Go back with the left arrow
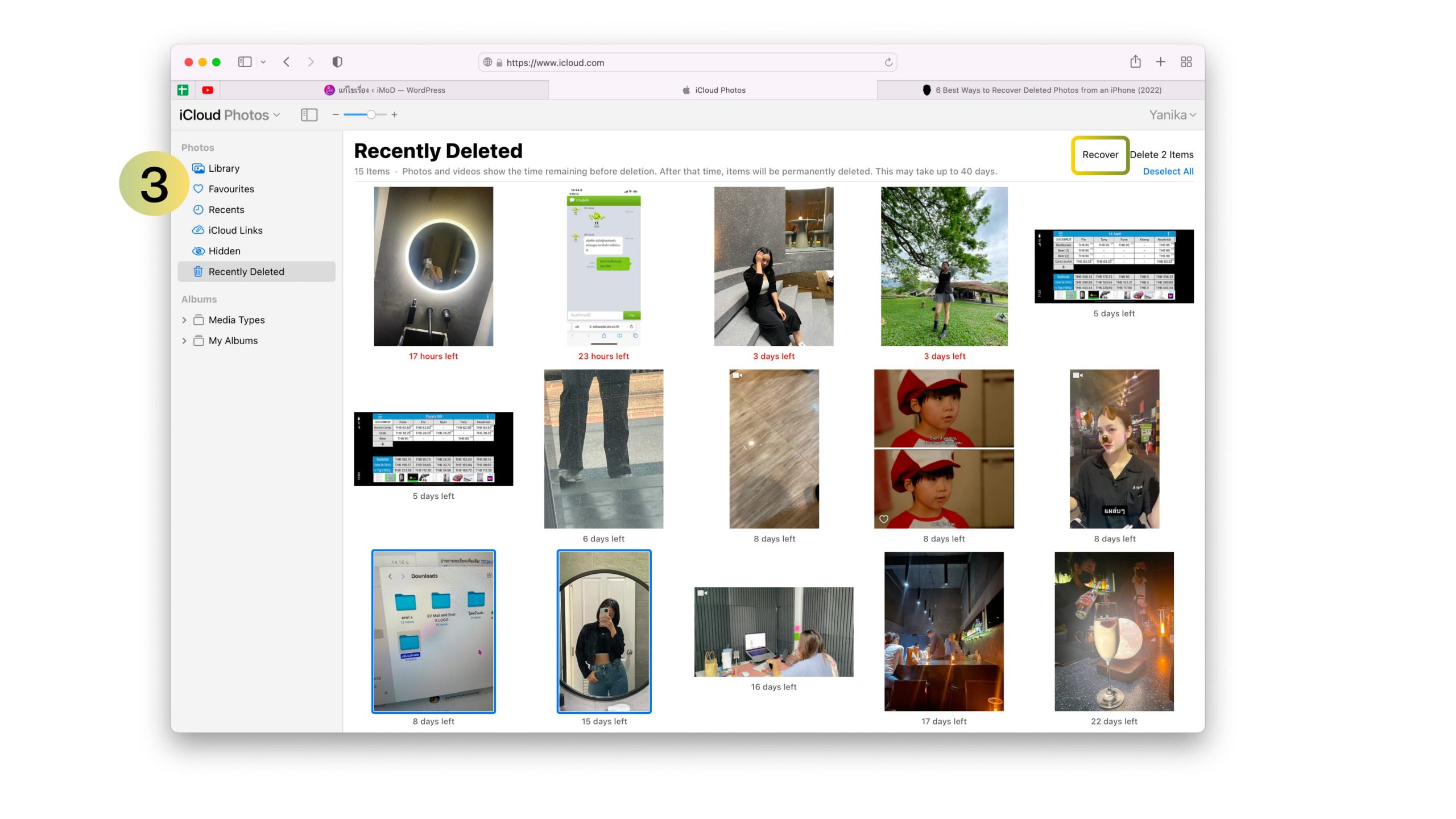The height and width of the screenshot is (819, 1456). 287,61
